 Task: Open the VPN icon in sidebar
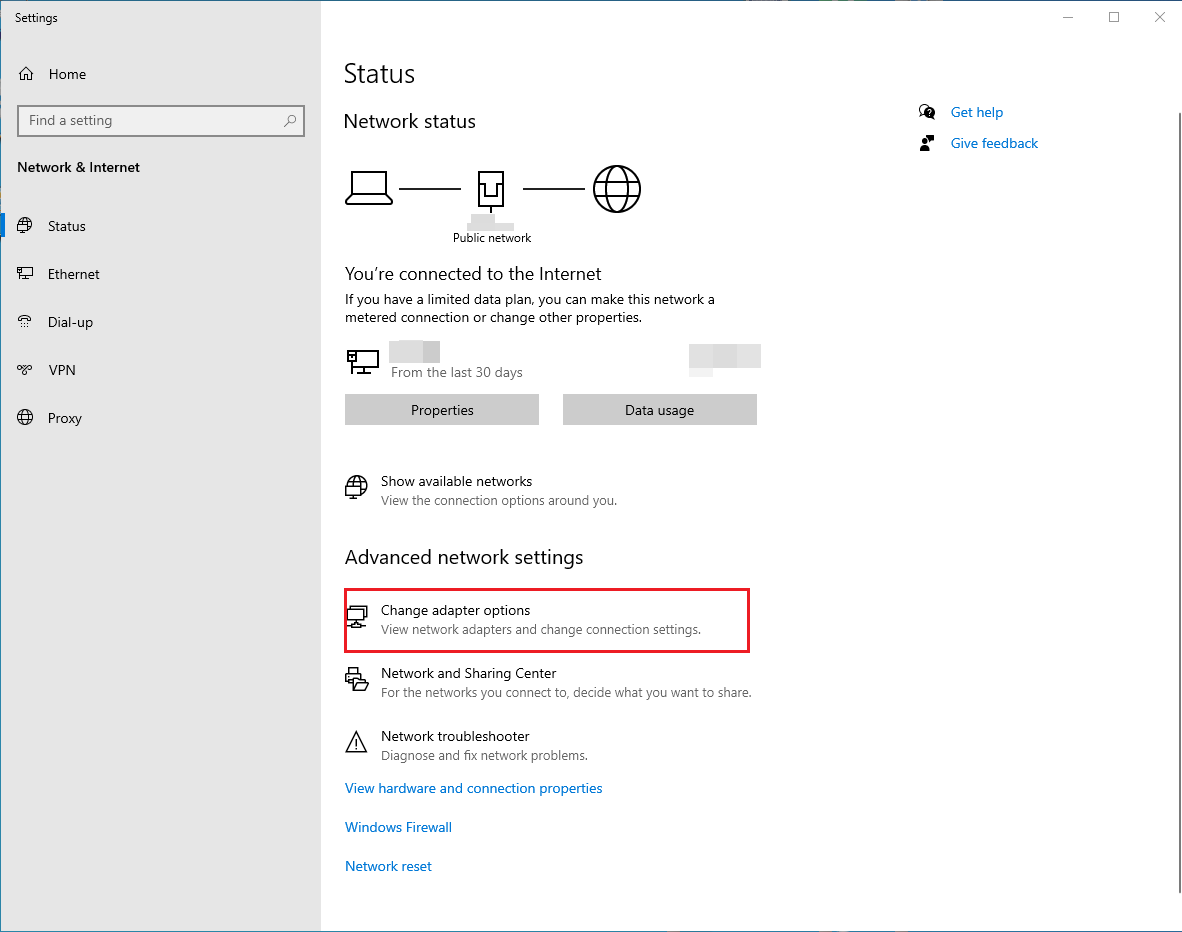coord(26,370)
